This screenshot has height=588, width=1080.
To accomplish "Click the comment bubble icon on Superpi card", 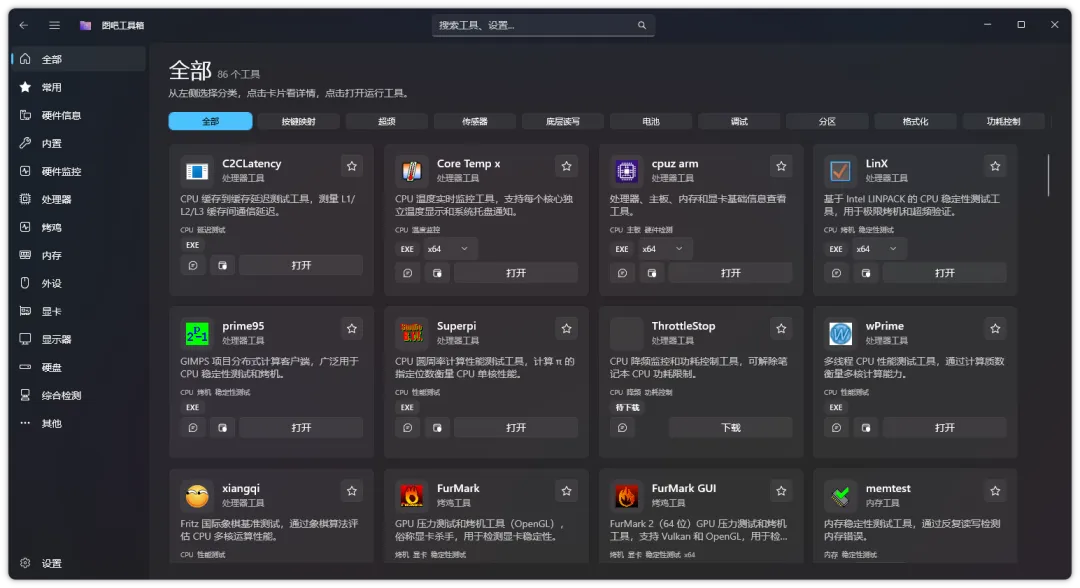I will click(x=408, y=428).
